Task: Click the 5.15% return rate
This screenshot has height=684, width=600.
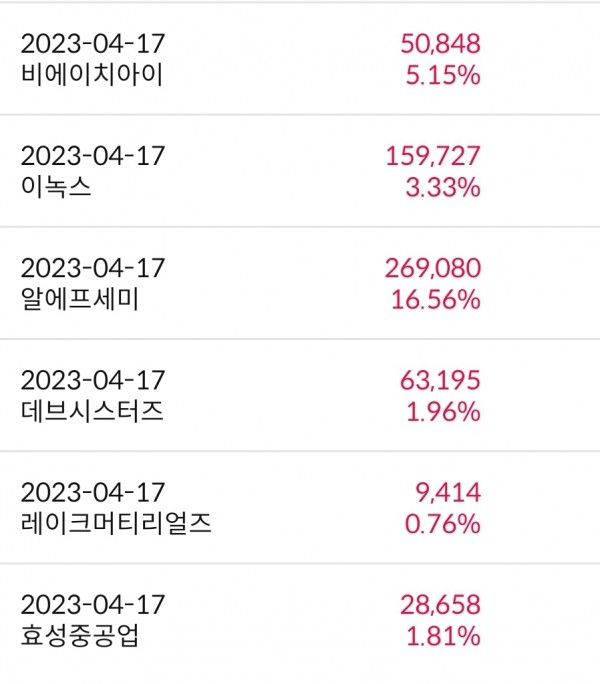Action: (443, 74)
